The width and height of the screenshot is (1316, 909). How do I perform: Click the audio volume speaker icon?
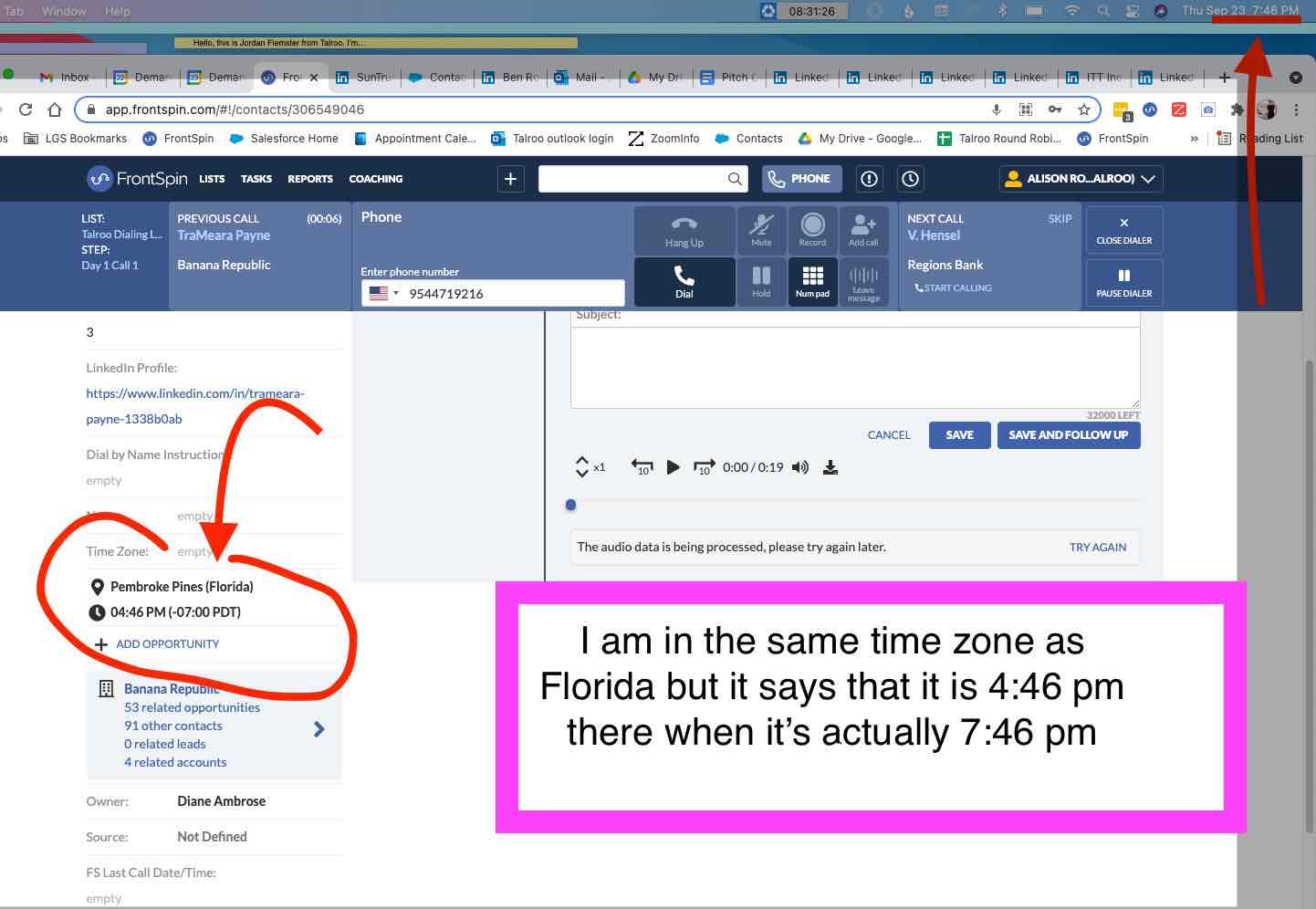point(800,467)
